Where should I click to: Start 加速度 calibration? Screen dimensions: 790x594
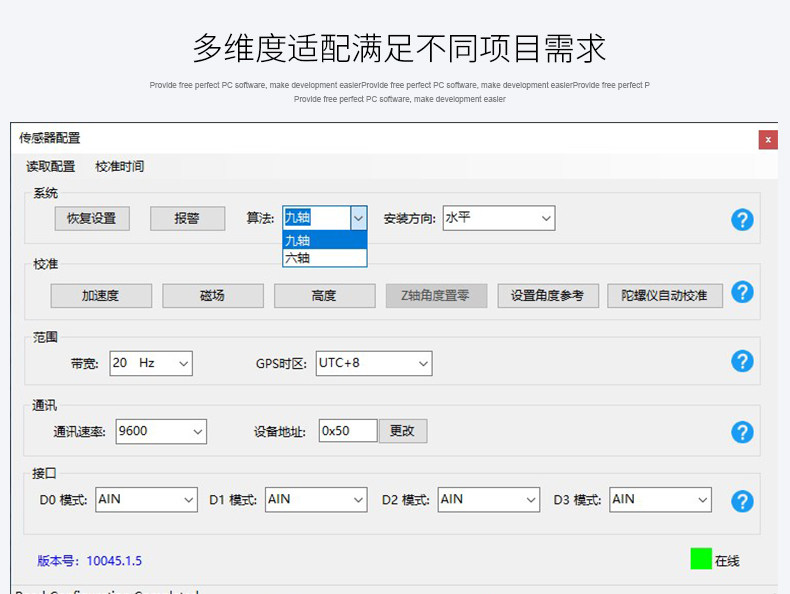pos(101,296)
